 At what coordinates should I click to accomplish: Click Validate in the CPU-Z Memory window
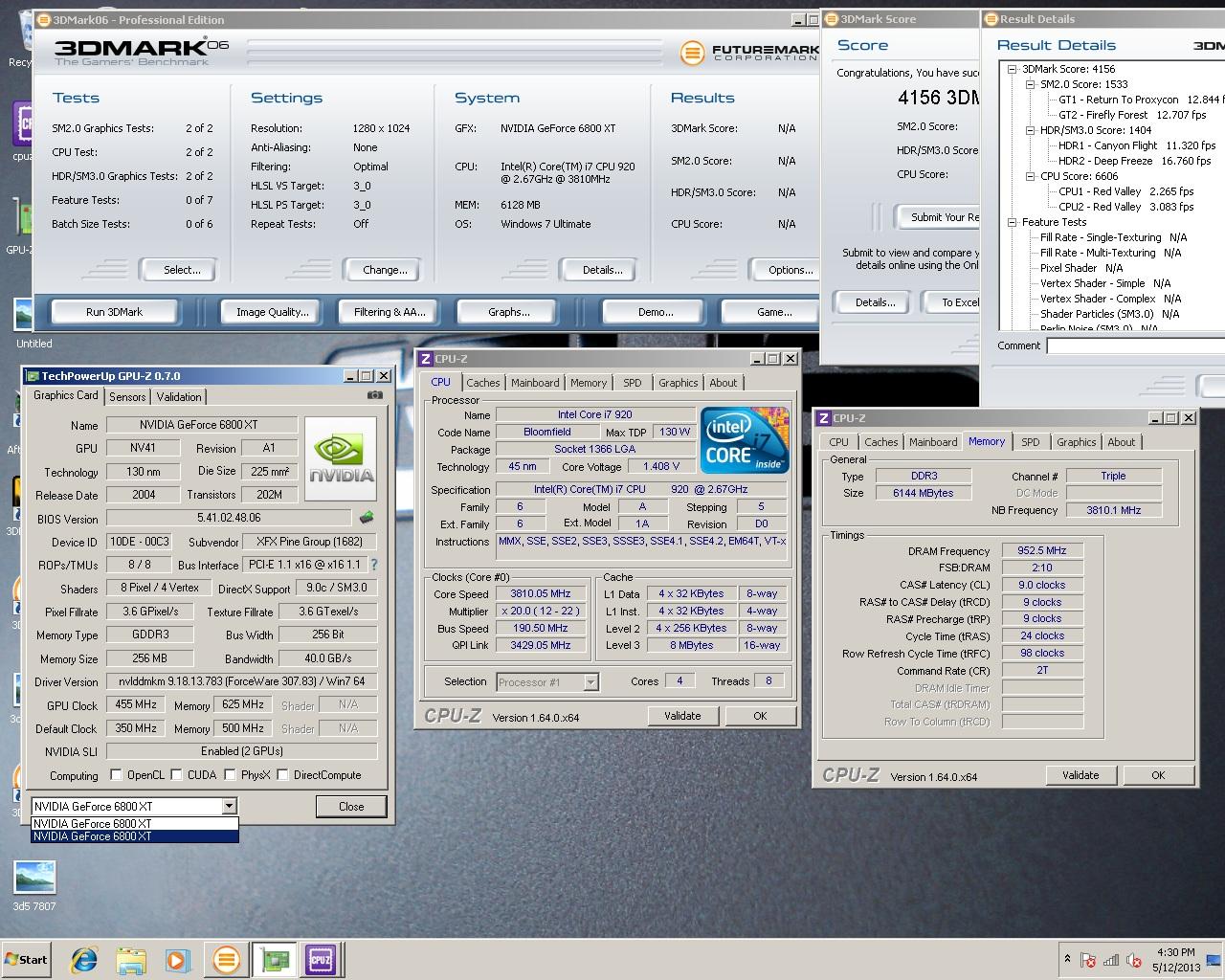click(1080, 775)
